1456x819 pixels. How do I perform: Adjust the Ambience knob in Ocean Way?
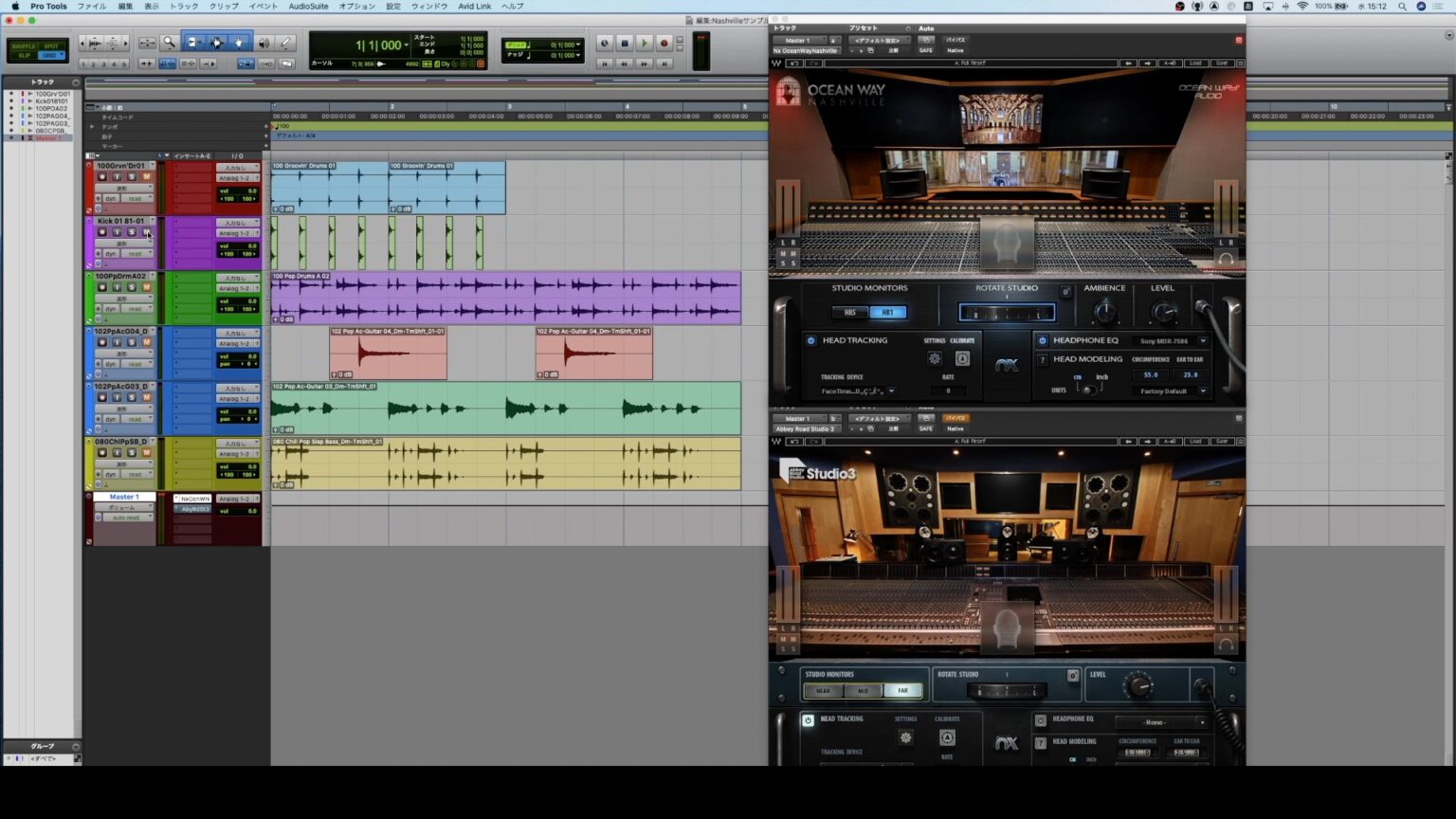(1105, 311)
